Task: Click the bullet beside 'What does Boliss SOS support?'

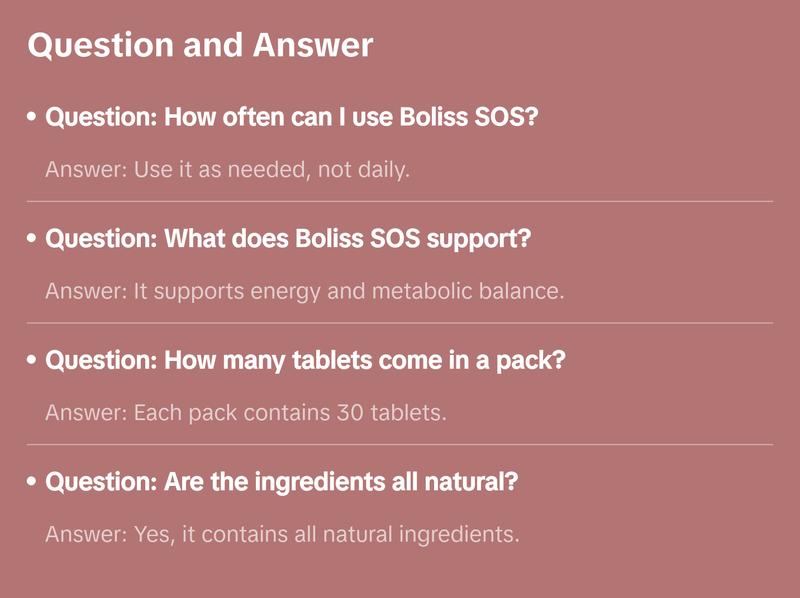Action: click(x=33, y=239)
